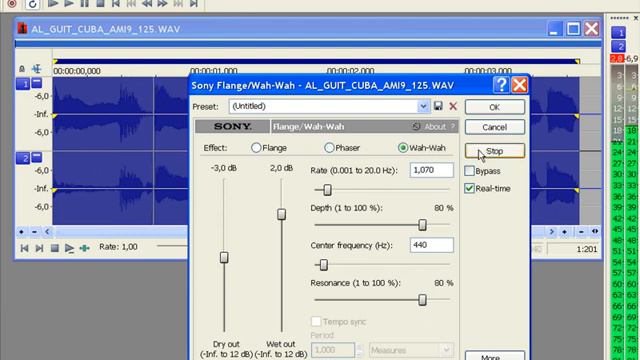
Task: Select the Phaser effect radio button
Action: tap(329, 148)
